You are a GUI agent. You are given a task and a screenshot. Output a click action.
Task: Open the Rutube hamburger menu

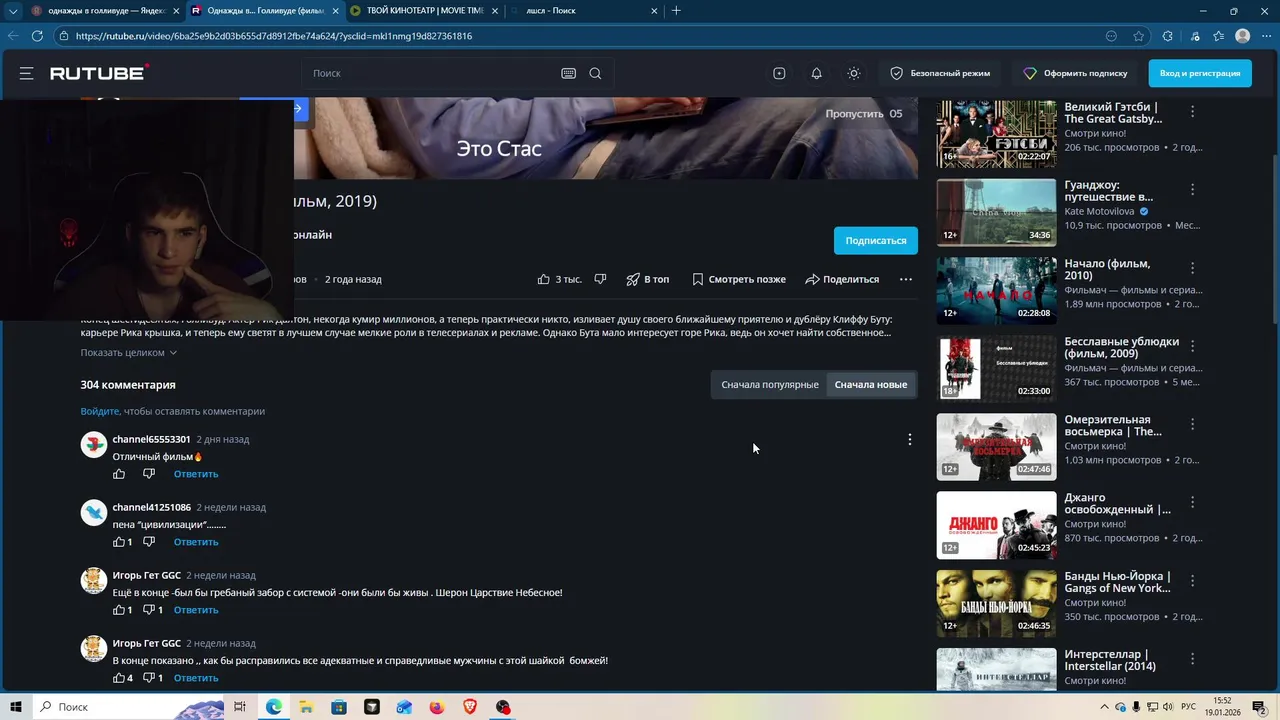point(27,73)
